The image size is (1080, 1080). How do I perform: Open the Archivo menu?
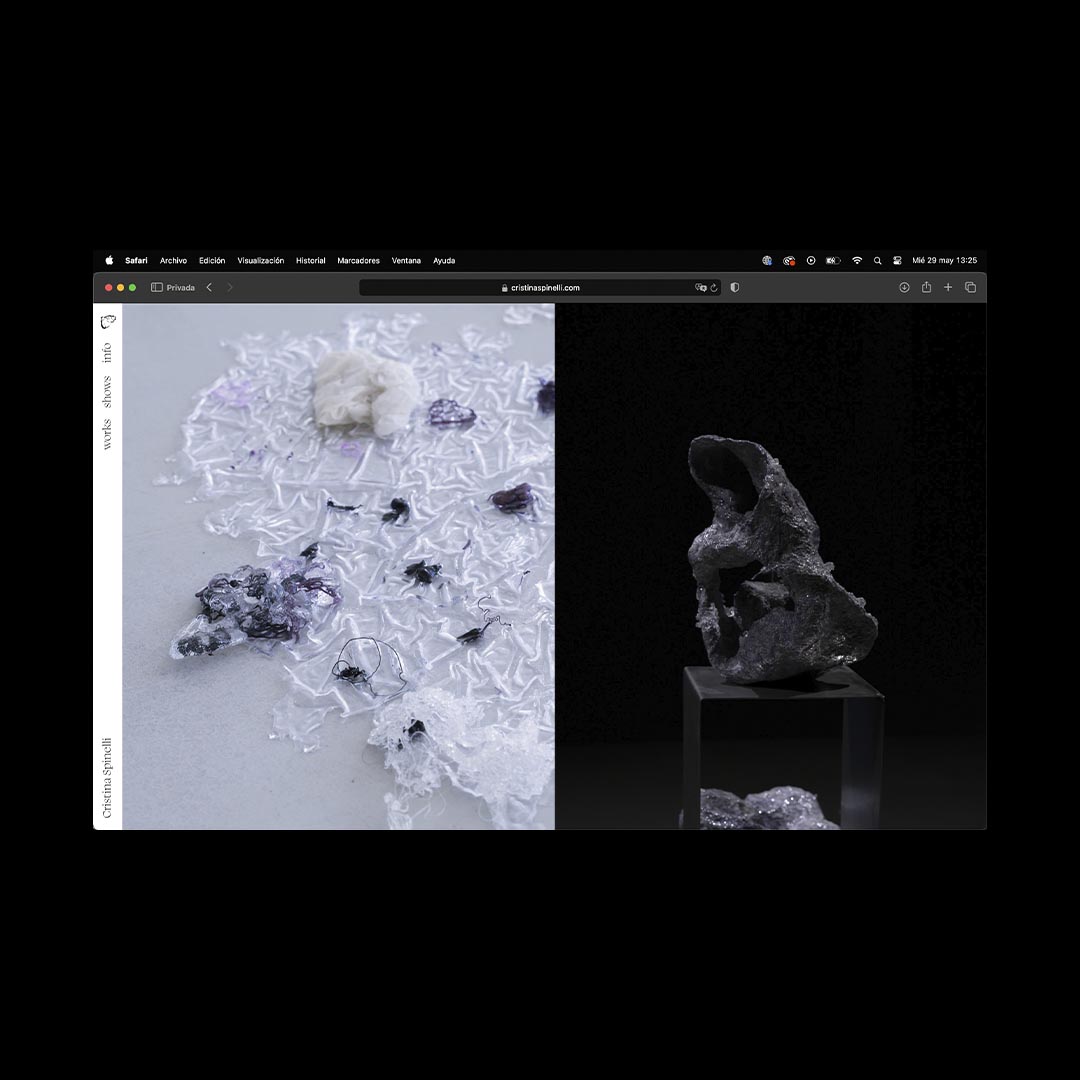[173, 260]
